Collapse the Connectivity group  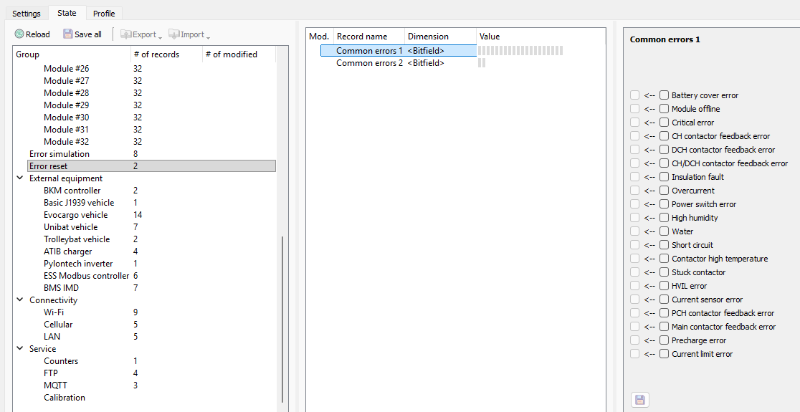point(20,300)
